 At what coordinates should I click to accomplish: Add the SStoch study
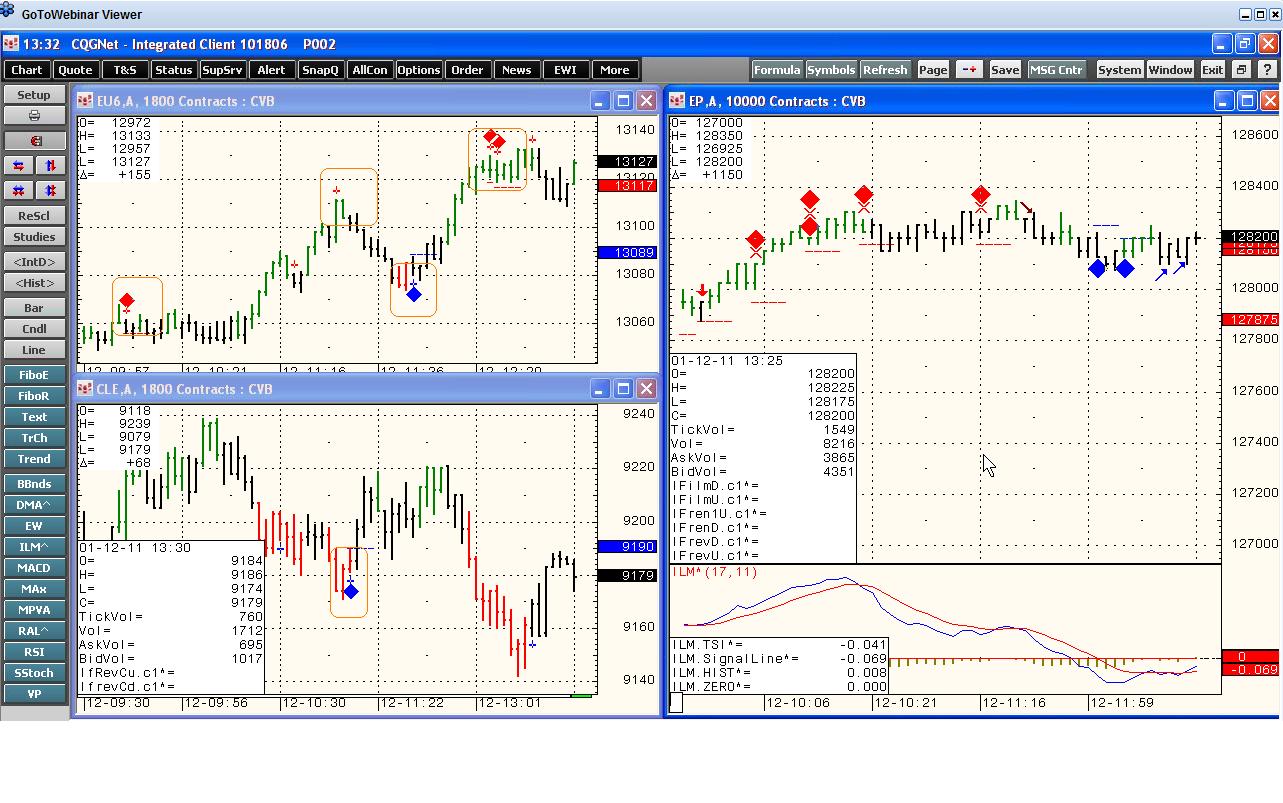click(34, 673)
